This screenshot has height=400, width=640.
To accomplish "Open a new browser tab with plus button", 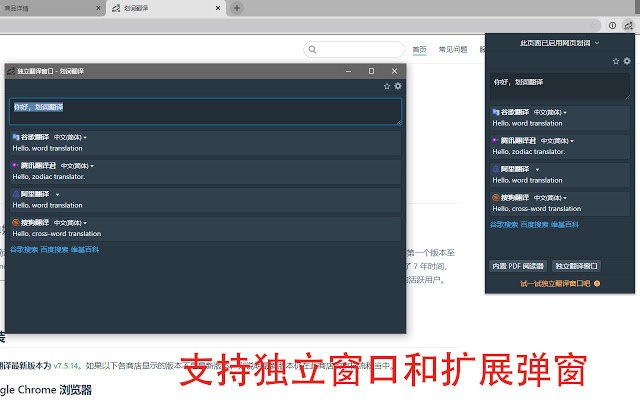I will pos(237,8).
